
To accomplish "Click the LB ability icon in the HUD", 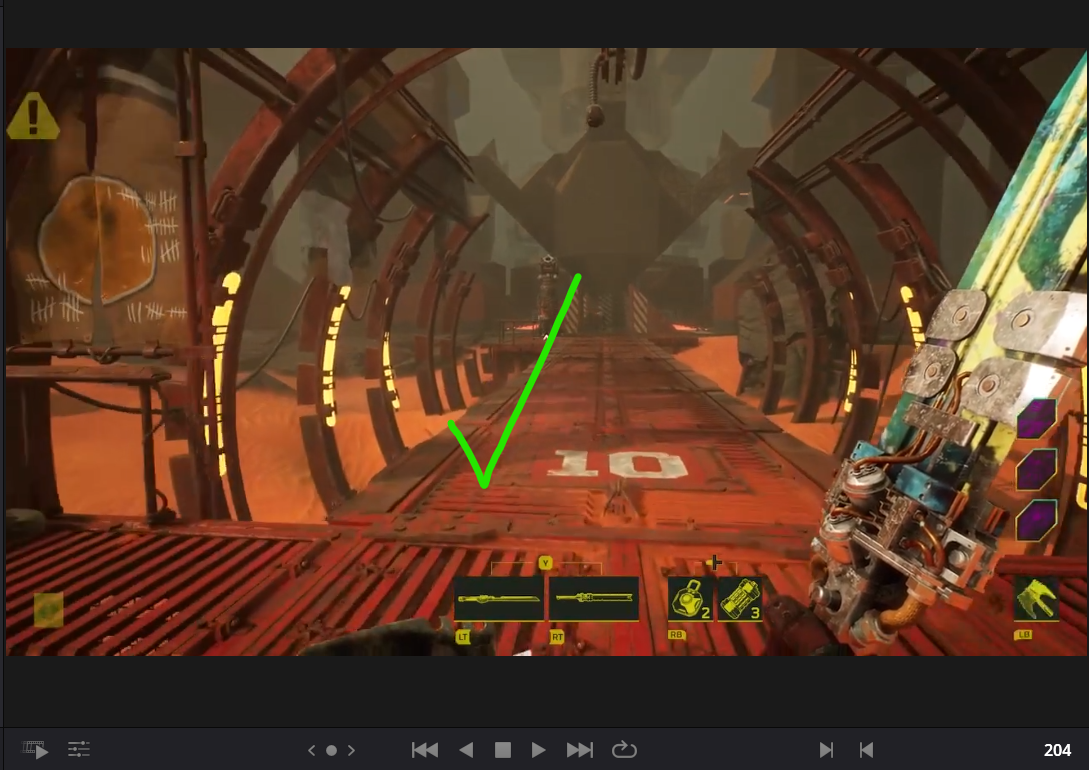I will [x=1036, y=599].
